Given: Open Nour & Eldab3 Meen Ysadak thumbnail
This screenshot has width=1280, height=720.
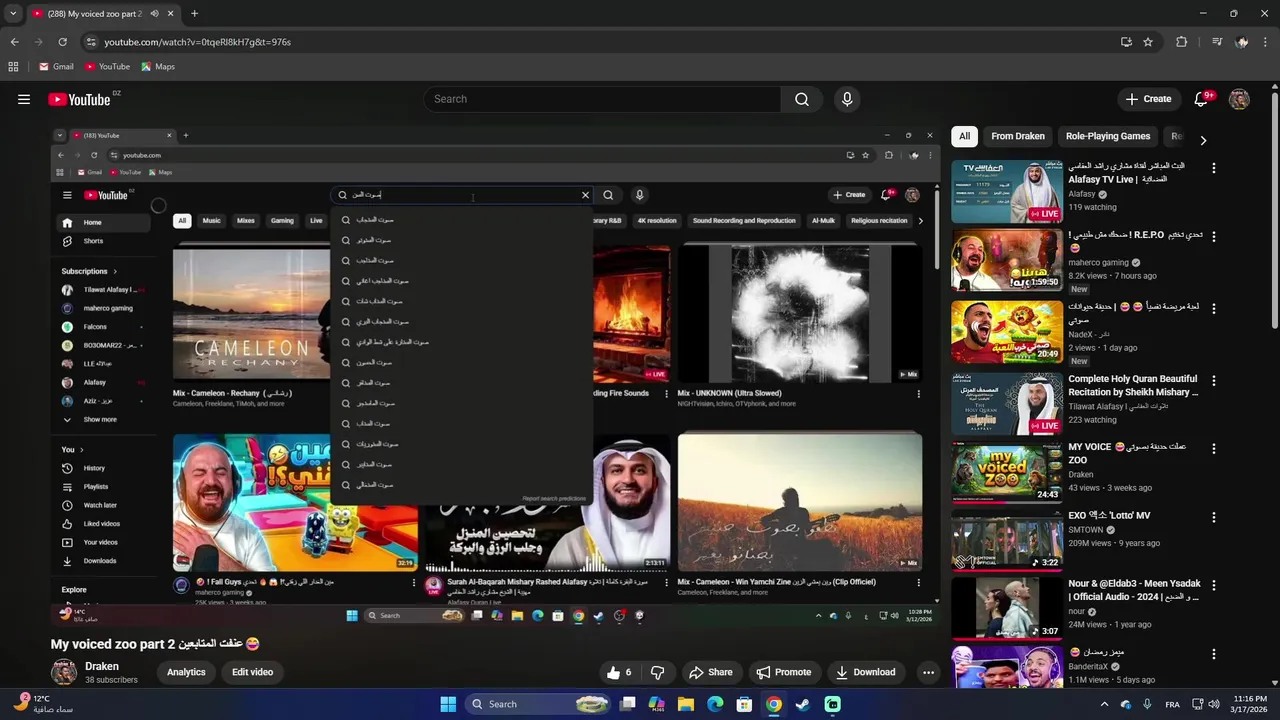Looking at the screenshot, I should pyautogui.click(x=1006, y=611).
